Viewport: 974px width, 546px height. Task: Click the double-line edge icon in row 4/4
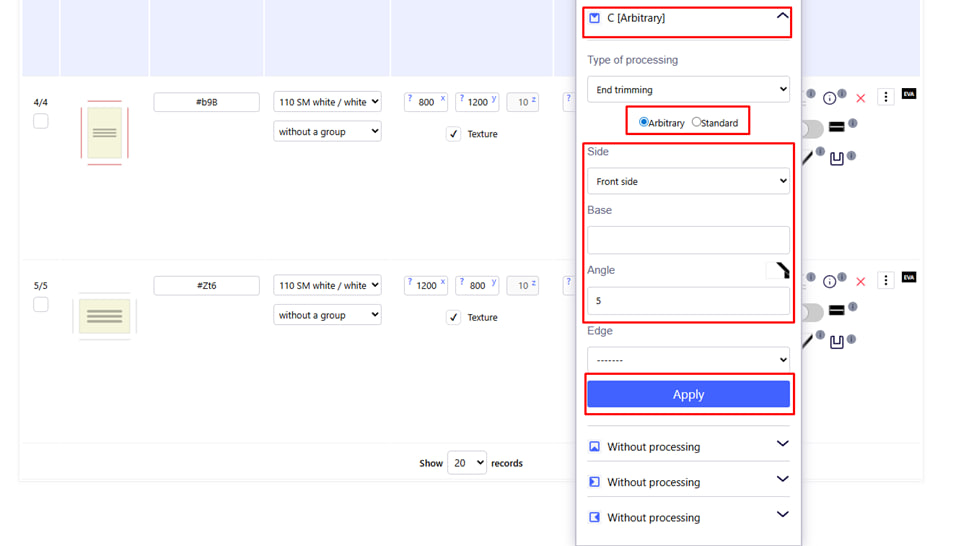[837, 127]
